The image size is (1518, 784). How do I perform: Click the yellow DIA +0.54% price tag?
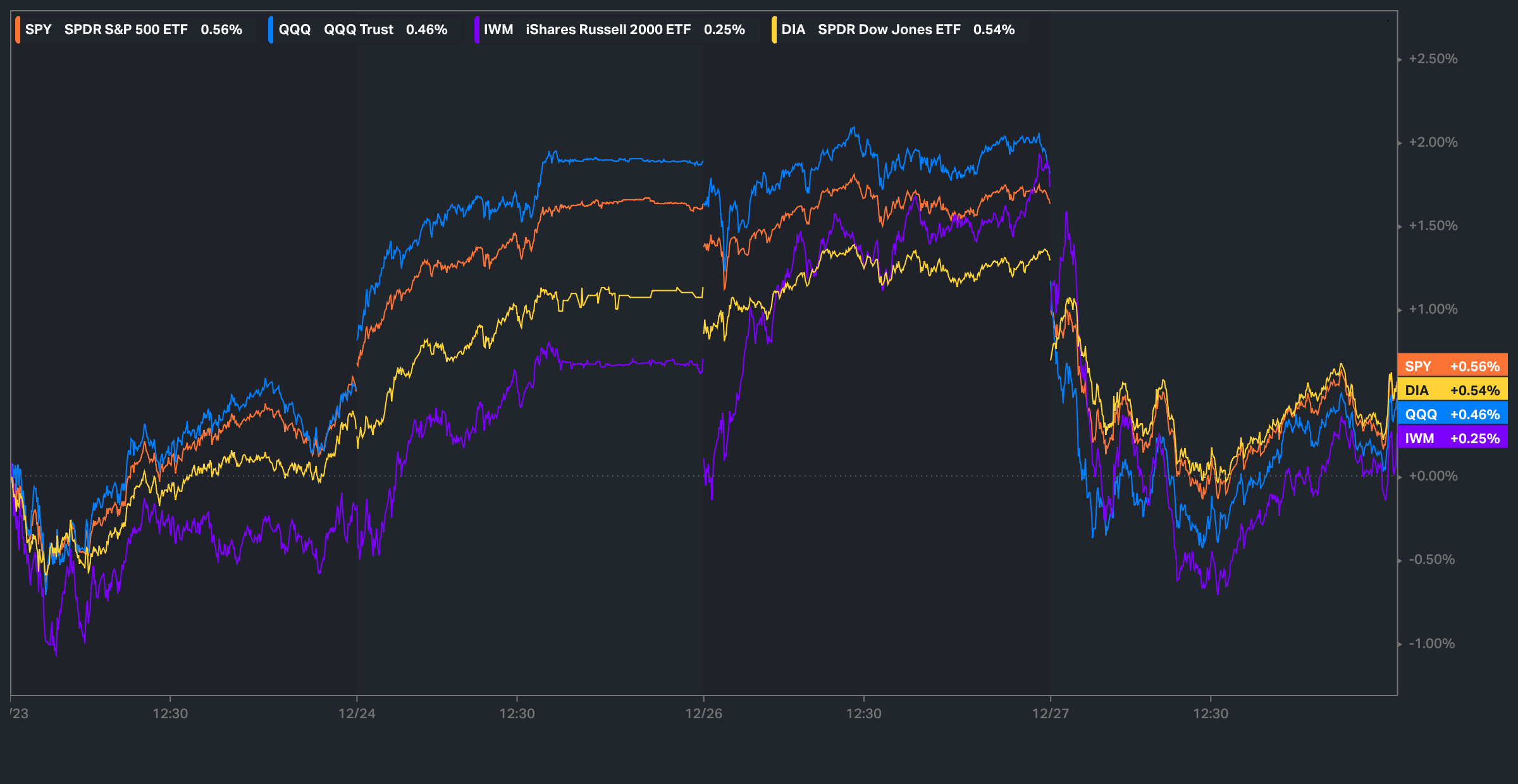coord(1452,390)
